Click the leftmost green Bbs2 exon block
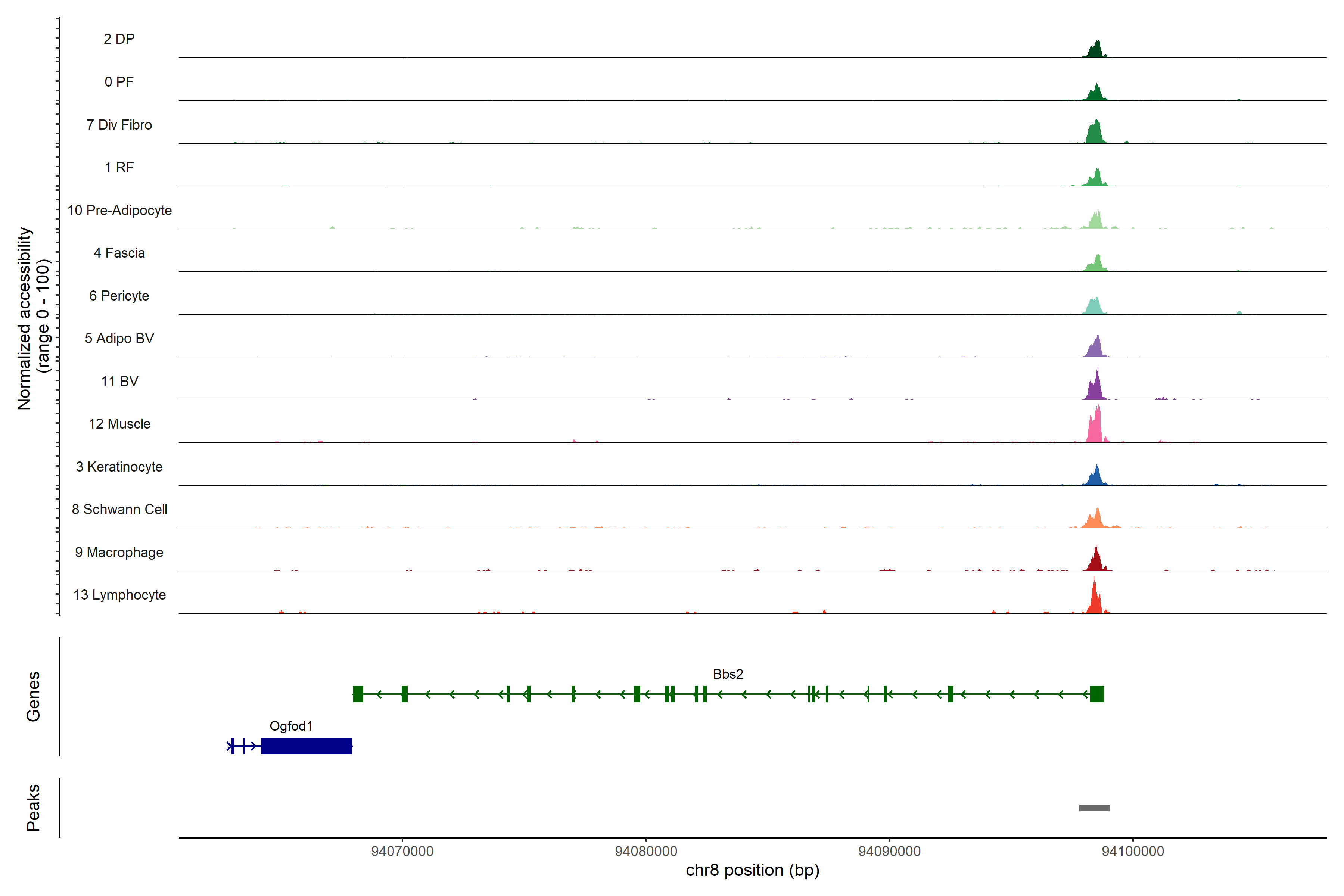The width and height of the screenshot is (1344, 896). click(x=358, y=694)
